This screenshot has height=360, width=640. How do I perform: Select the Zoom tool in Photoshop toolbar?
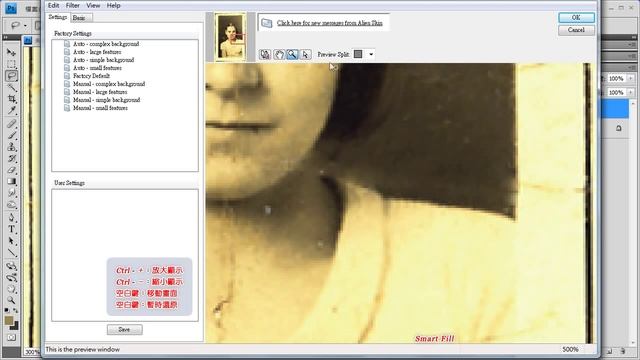(11, 300)
